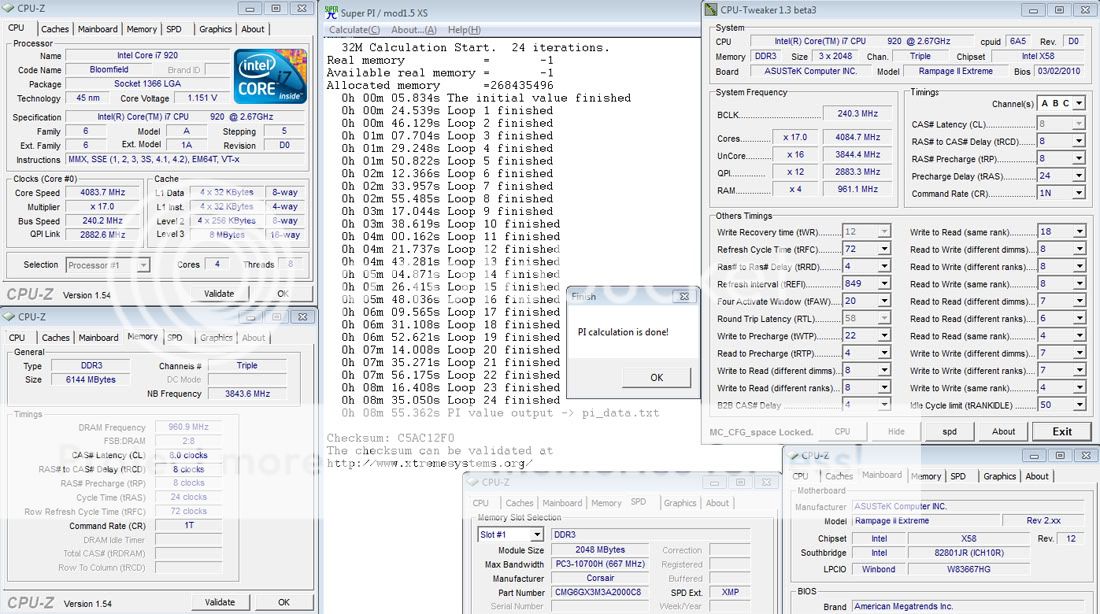Open Ras# to Ras# Delay (tRRD) dropdown

tap(884, 266)
